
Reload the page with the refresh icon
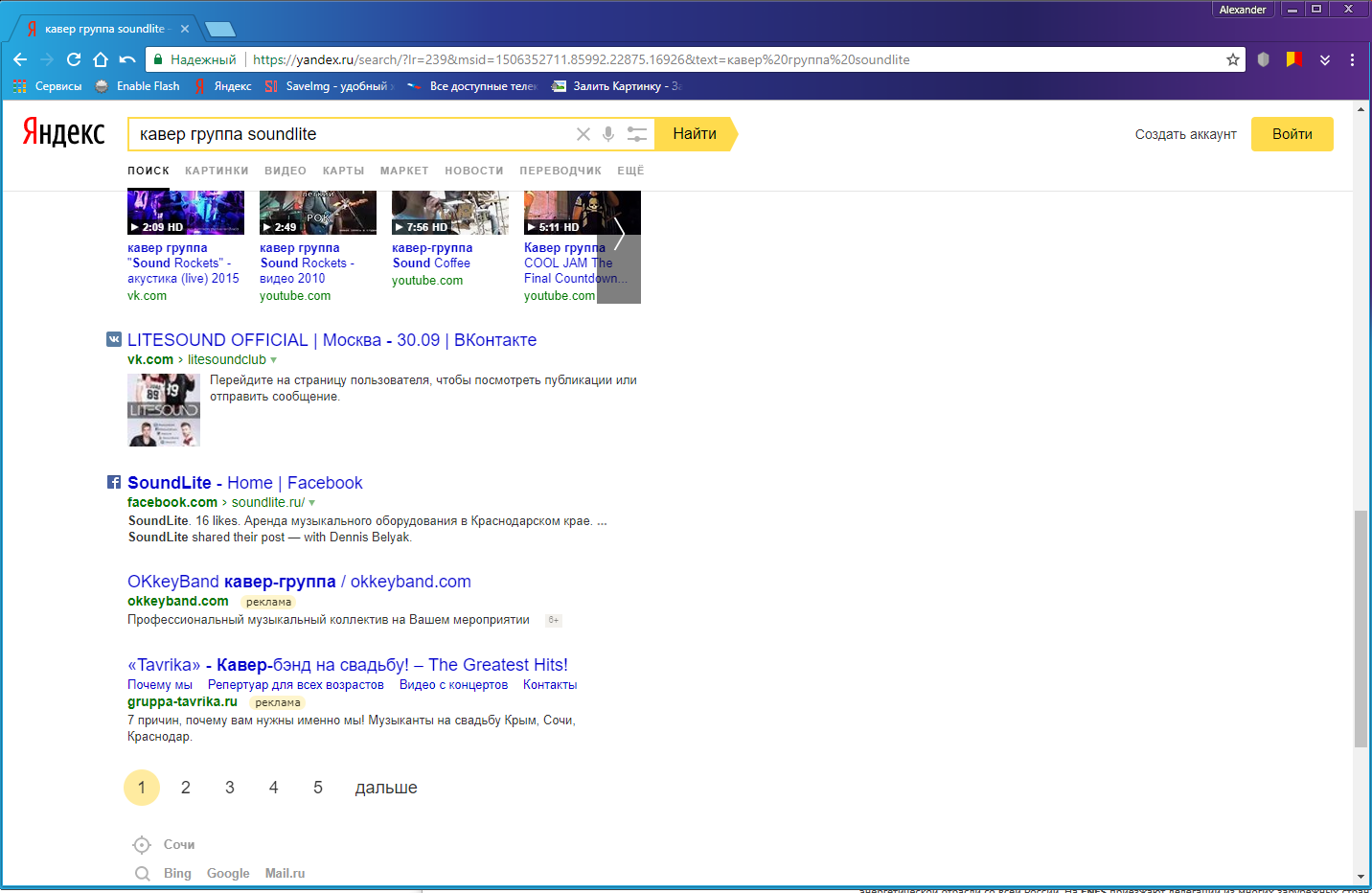(x=74, y=59)
